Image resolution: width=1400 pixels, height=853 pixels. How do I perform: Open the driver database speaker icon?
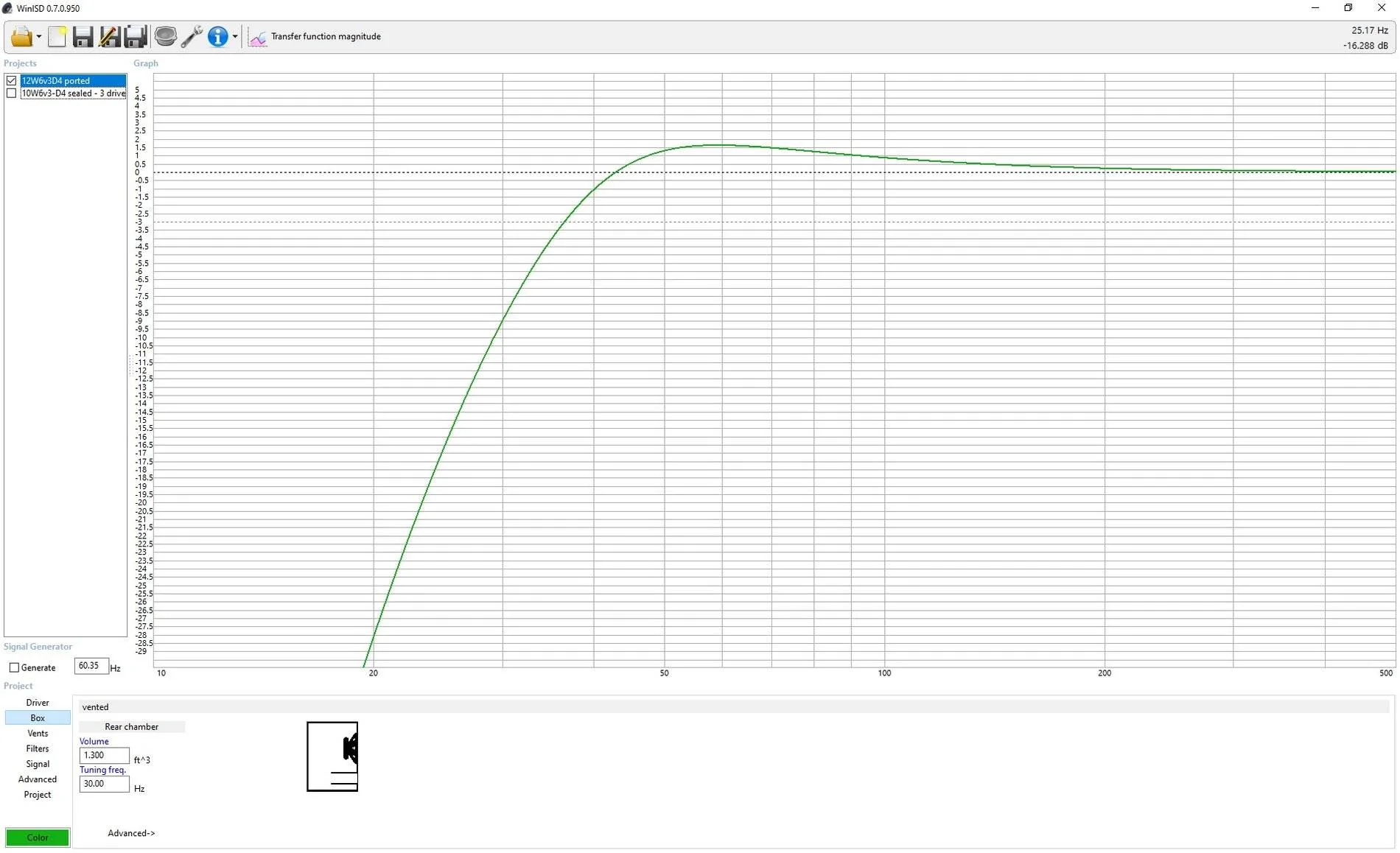(x=166, y=36)
